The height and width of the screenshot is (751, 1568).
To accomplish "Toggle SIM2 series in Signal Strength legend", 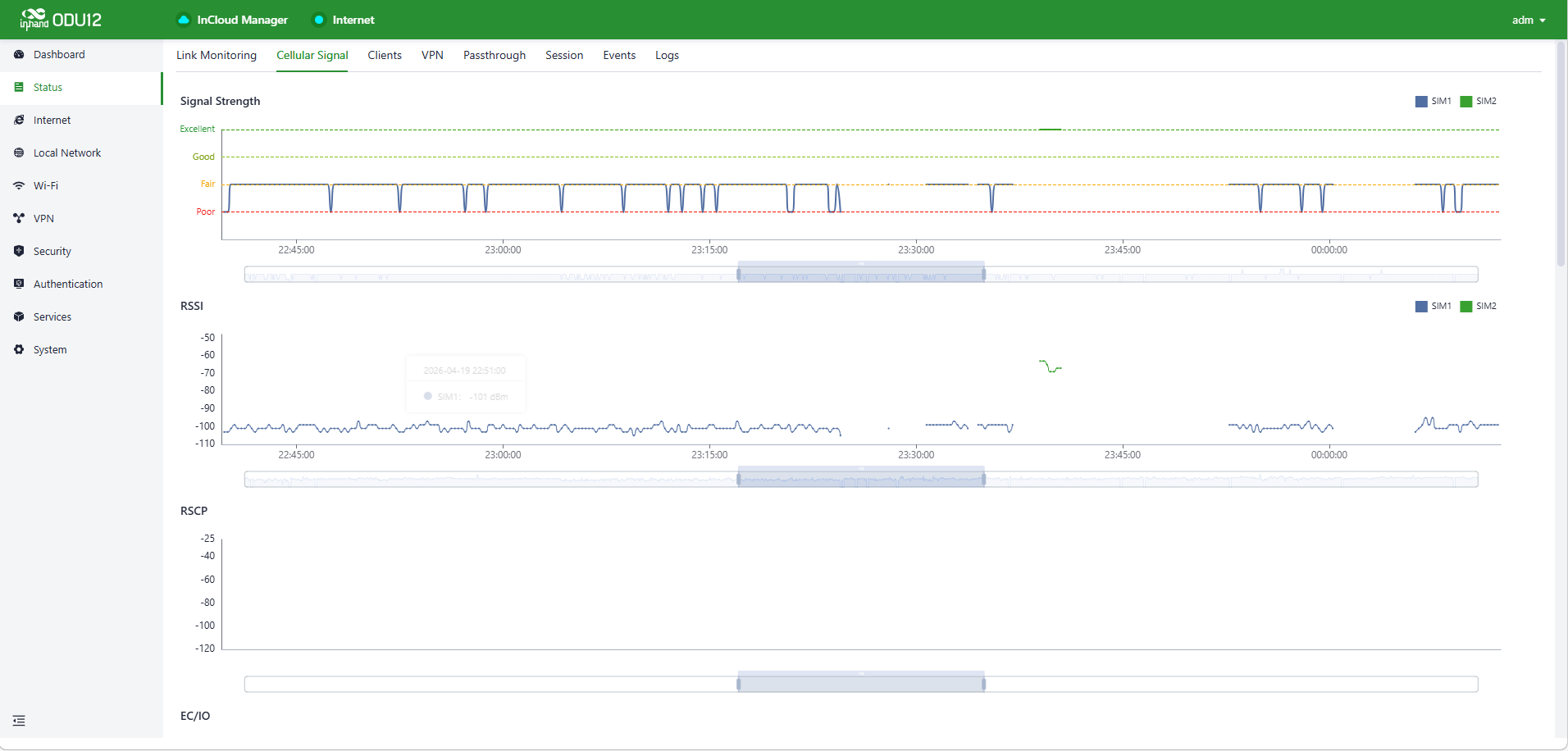I will 1478,102.
